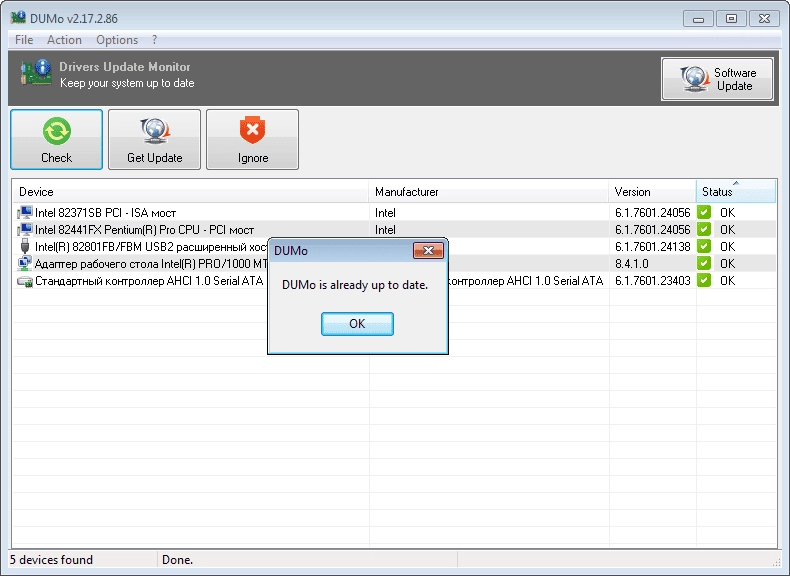The image size is (790, 576).
Task: Click the network adapter icon for PRO/1000 MT row
Action: 25,263
